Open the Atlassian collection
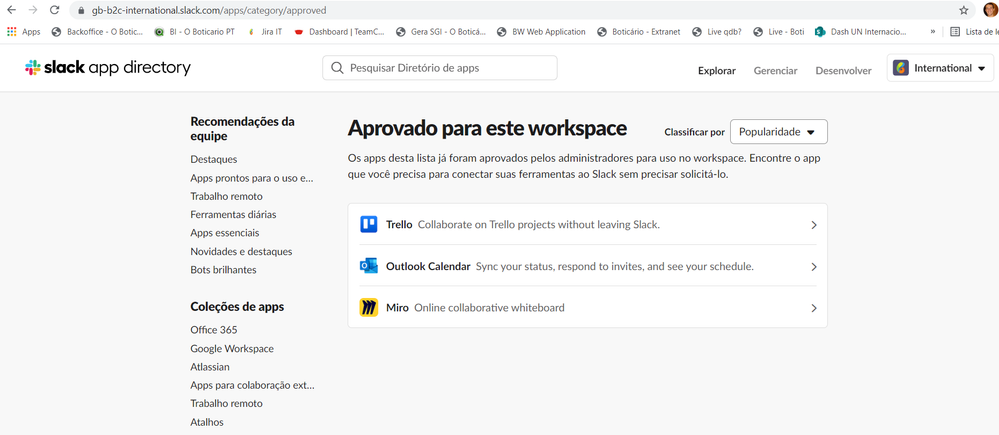 [210, 367]
